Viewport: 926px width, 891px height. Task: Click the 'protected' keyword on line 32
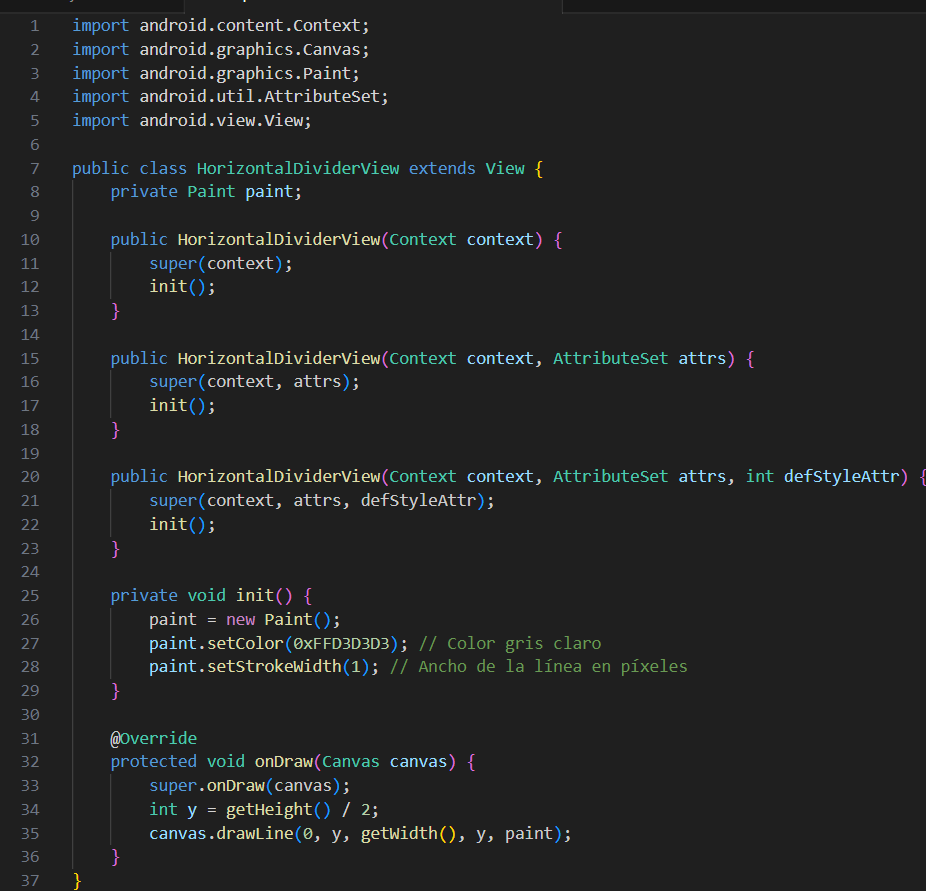point(154,762)
